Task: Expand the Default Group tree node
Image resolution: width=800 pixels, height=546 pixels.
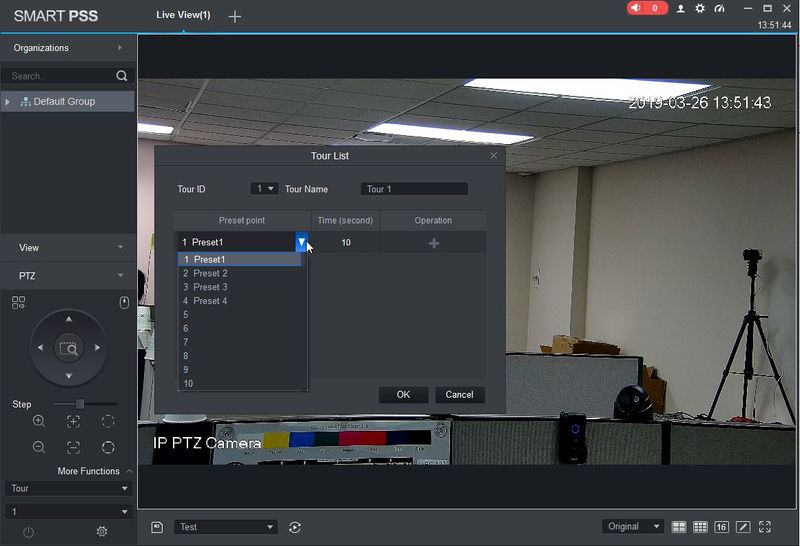Action: coord(7,102)
